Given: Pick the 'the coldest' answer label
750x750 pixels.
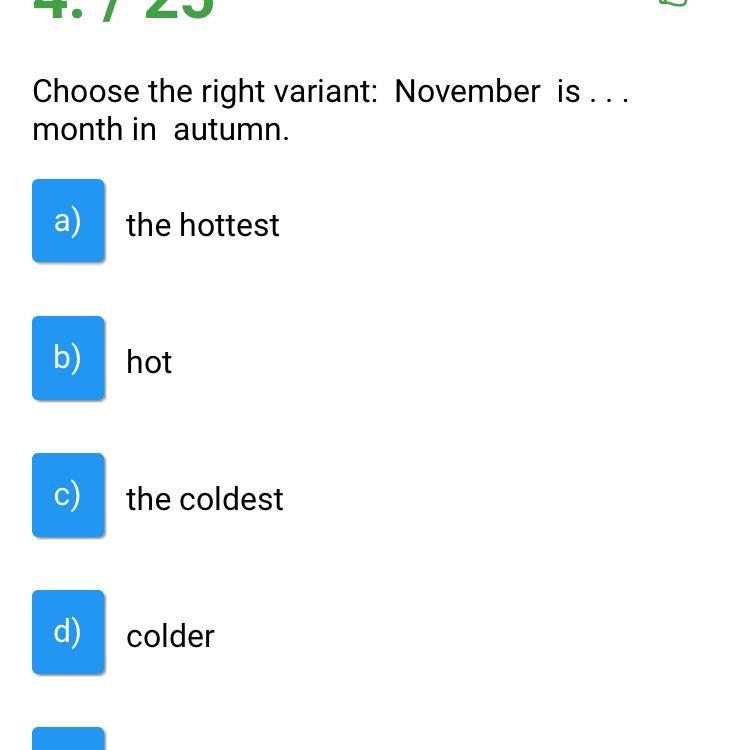Looking at the screenshot, I should point(205,499).
